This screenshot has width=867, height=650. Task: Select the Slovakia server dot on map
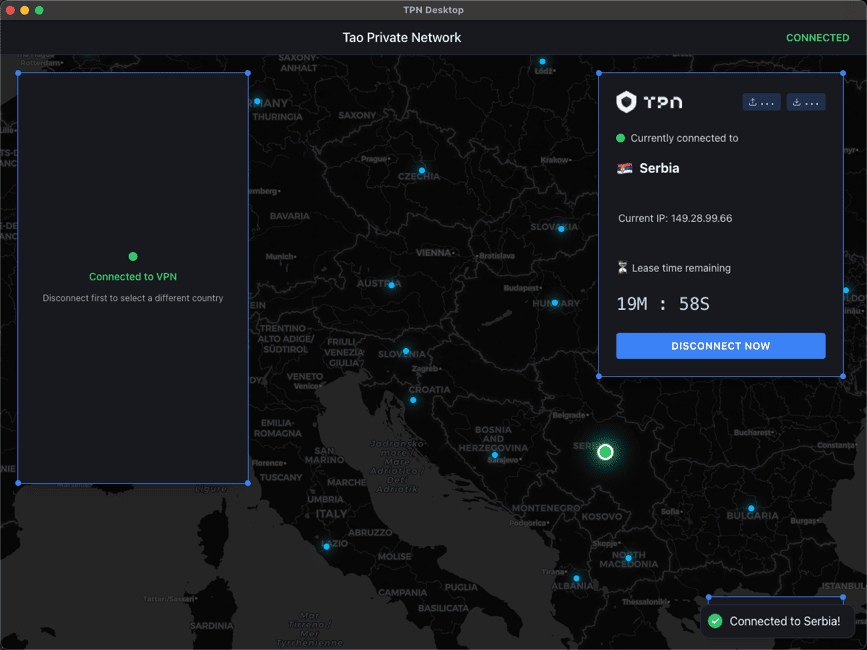click(x=561, y=229)
